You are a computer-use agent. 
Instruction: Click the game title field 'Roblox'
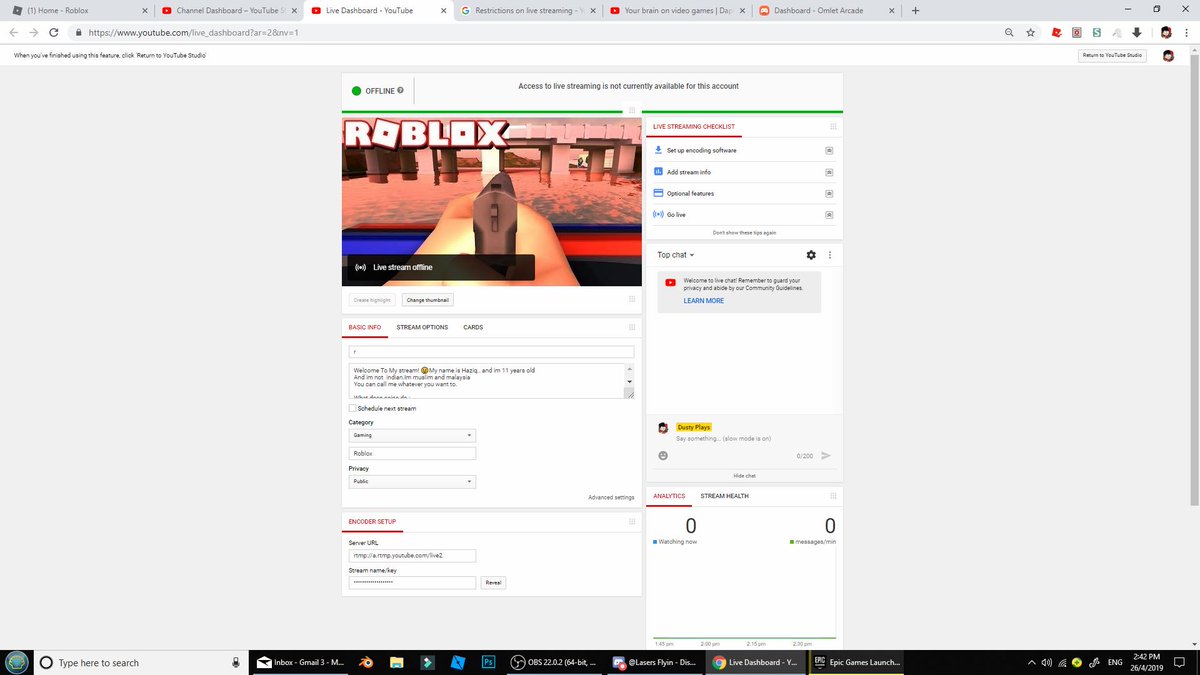coord(412,453)
